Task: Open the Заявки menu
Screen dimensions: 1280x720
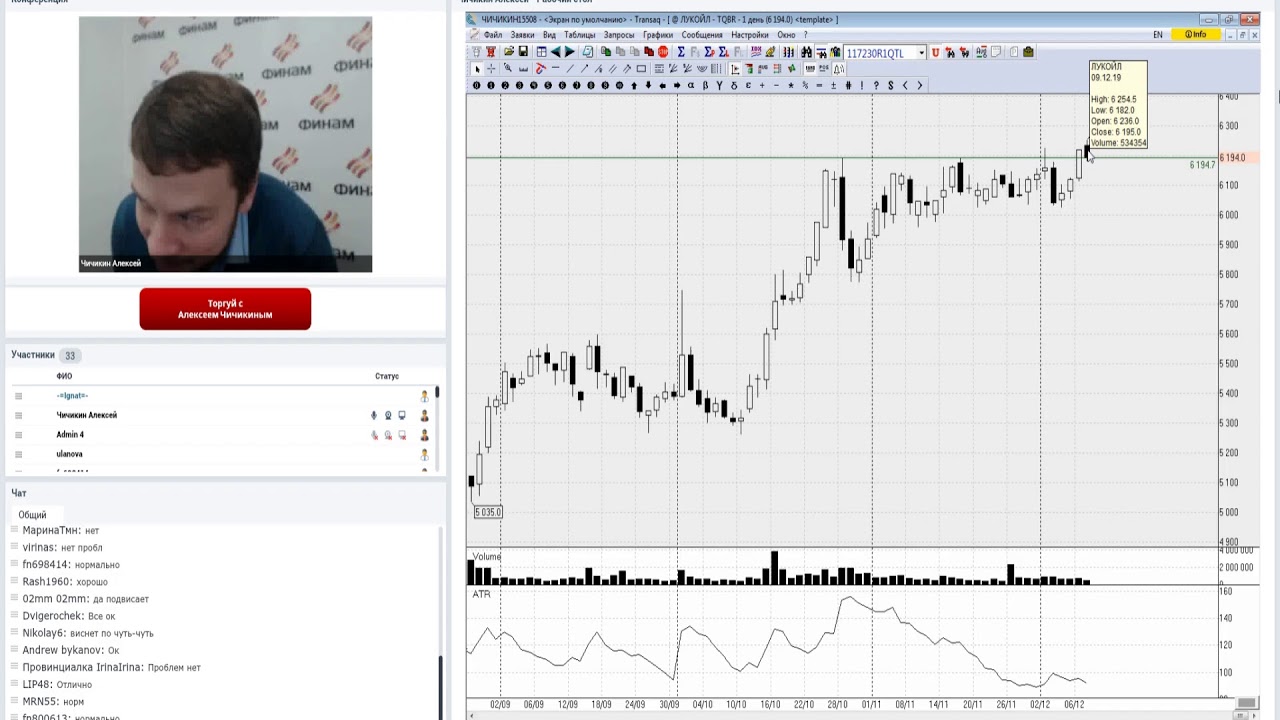Action: (x=522, y=35)
